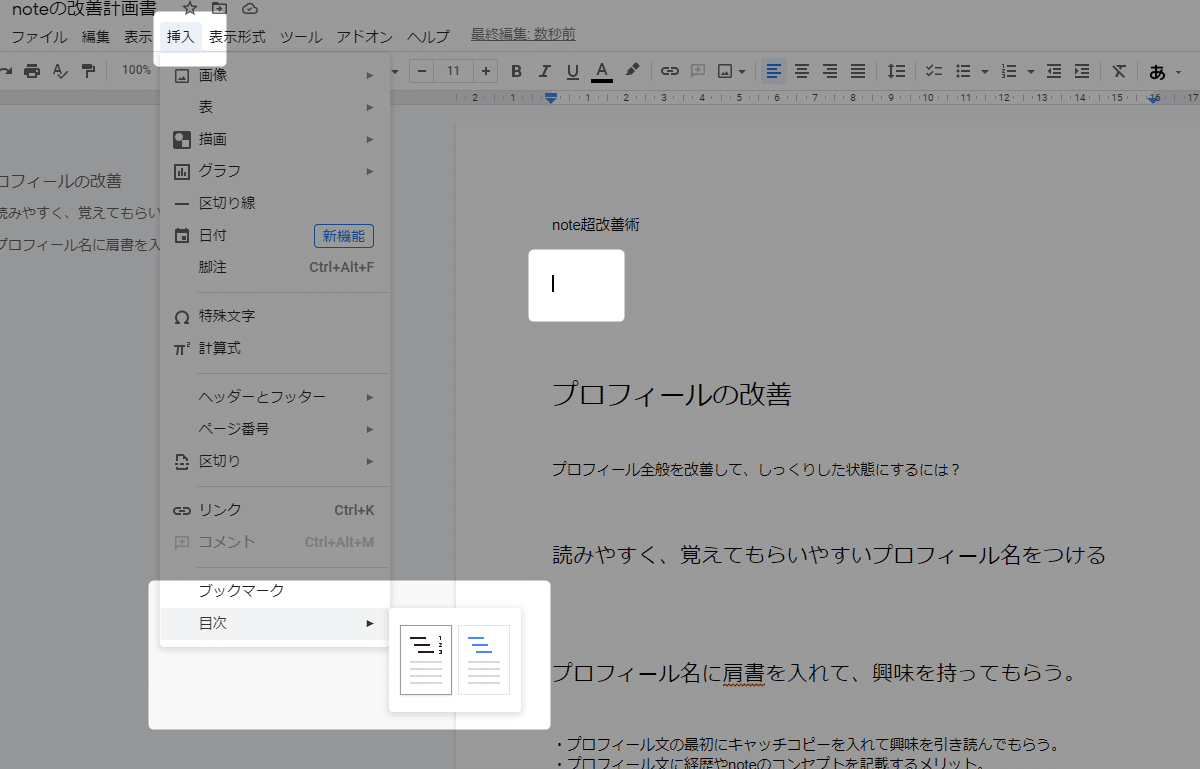1200x769 pixels.
Task: Choose リンク from the insert menu
Action: point(275,510)
